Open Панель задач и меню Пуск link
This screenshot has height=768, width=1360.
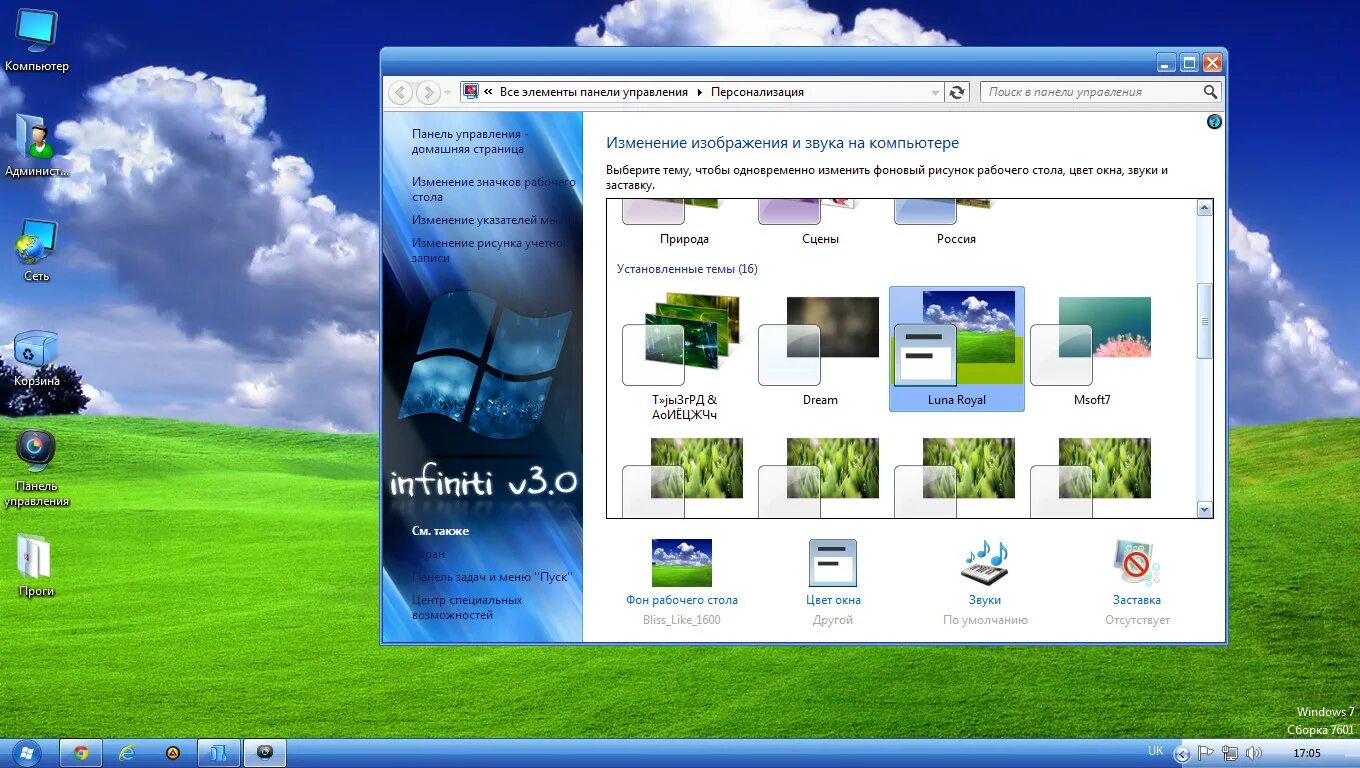click(490, 577)
